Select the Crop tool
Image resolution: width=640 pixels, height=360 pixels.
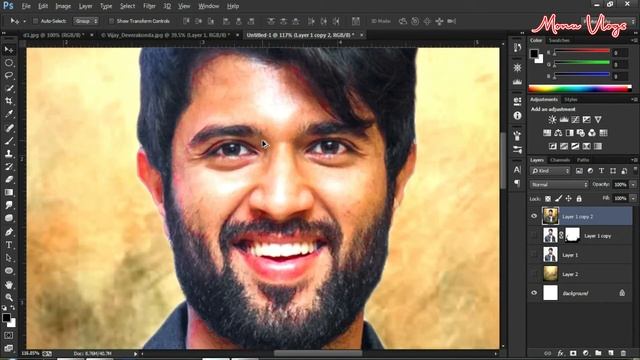pos(9,101)
